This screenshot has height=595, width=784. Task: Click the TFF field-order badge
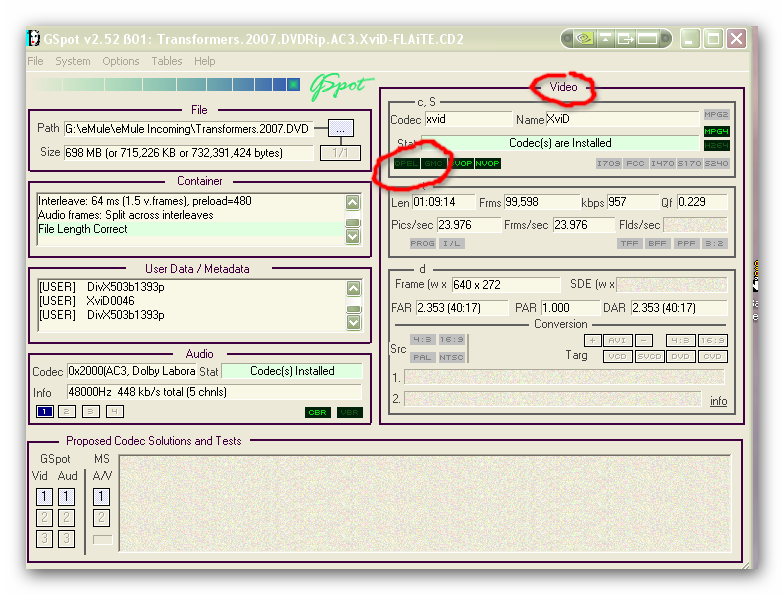(x=630, y=244)
